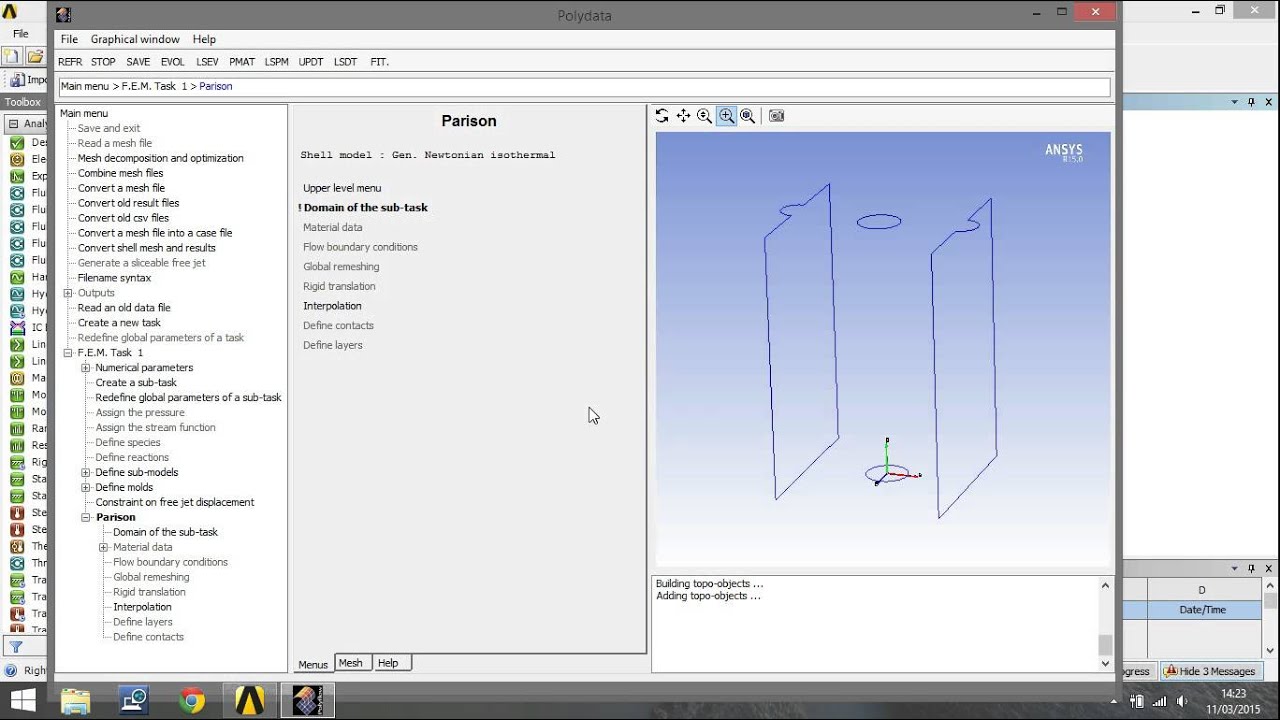Click the Toolbox filter funnel icon
The image size is (1280, 720).
point(16,647)
